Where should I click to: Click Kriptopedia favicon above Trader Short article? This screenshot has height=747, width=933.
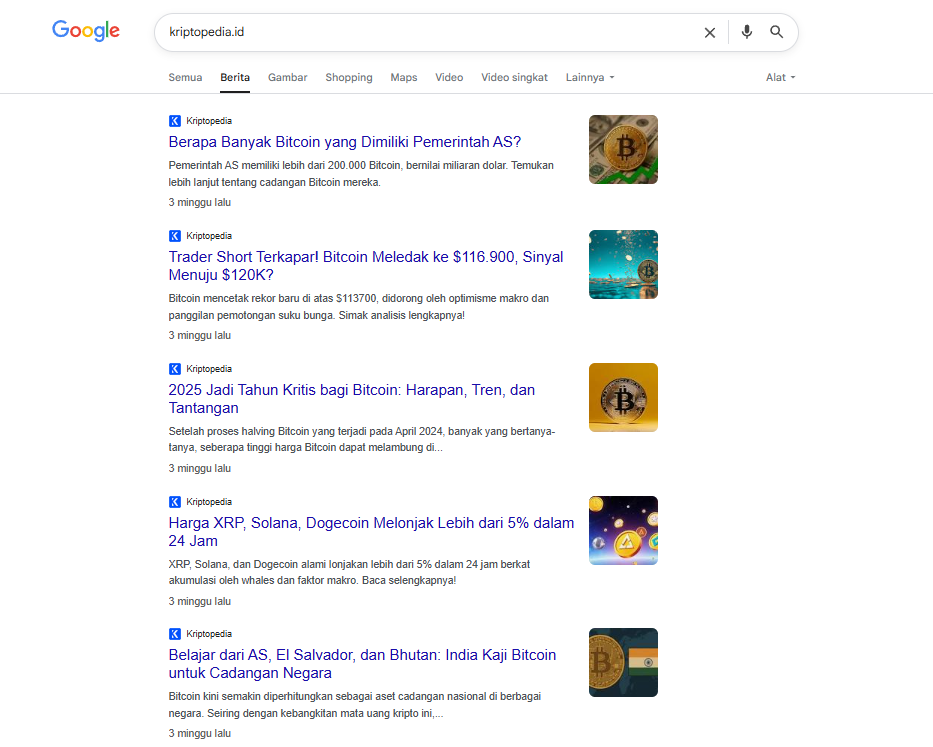click(x=175, y=236)
